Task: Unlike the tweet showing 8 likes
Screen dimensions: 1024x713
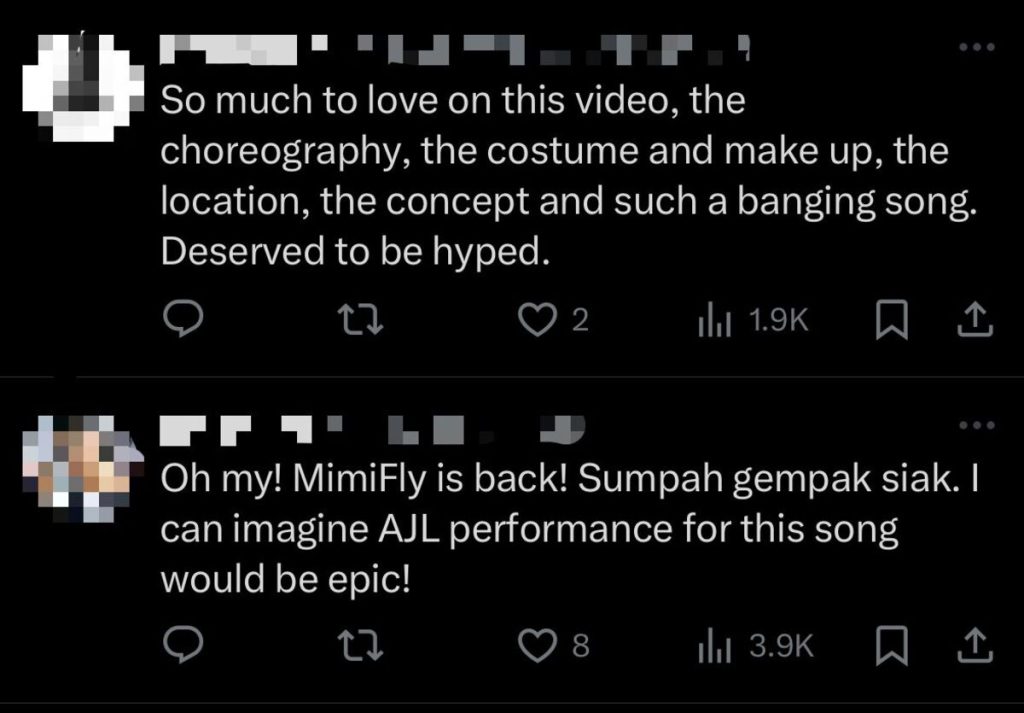Action: [538, 646]
